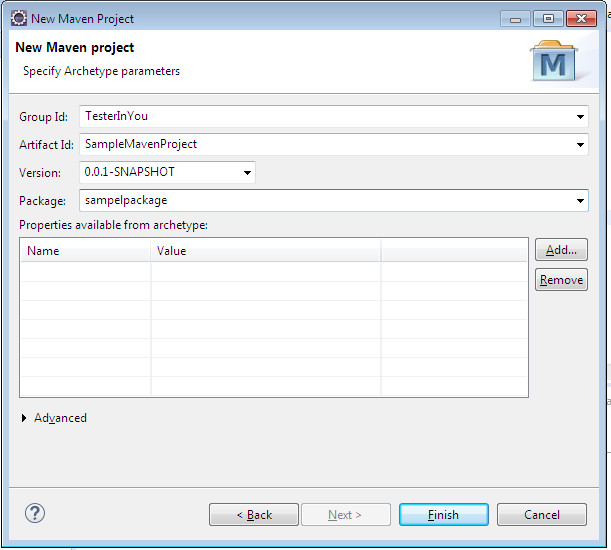Click the 'Version:' label
This screenshot has height=550, width=611.
(x=40, y=173)
